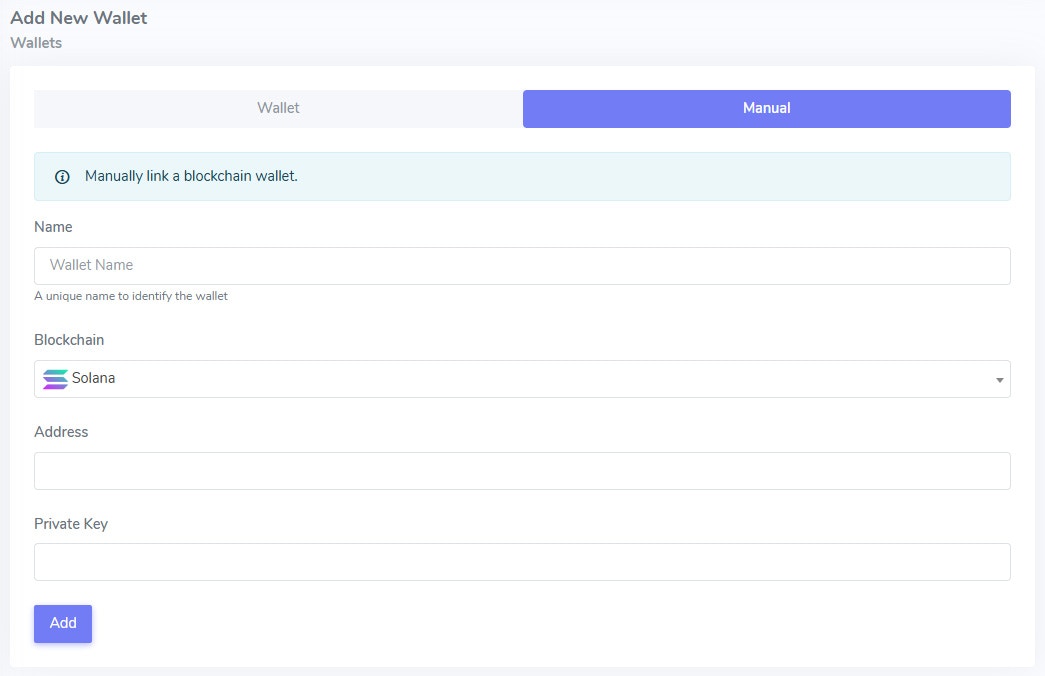This screenshot has width=1045, height=676.
Task: Click the Address field label
Action: pos(61,432)
